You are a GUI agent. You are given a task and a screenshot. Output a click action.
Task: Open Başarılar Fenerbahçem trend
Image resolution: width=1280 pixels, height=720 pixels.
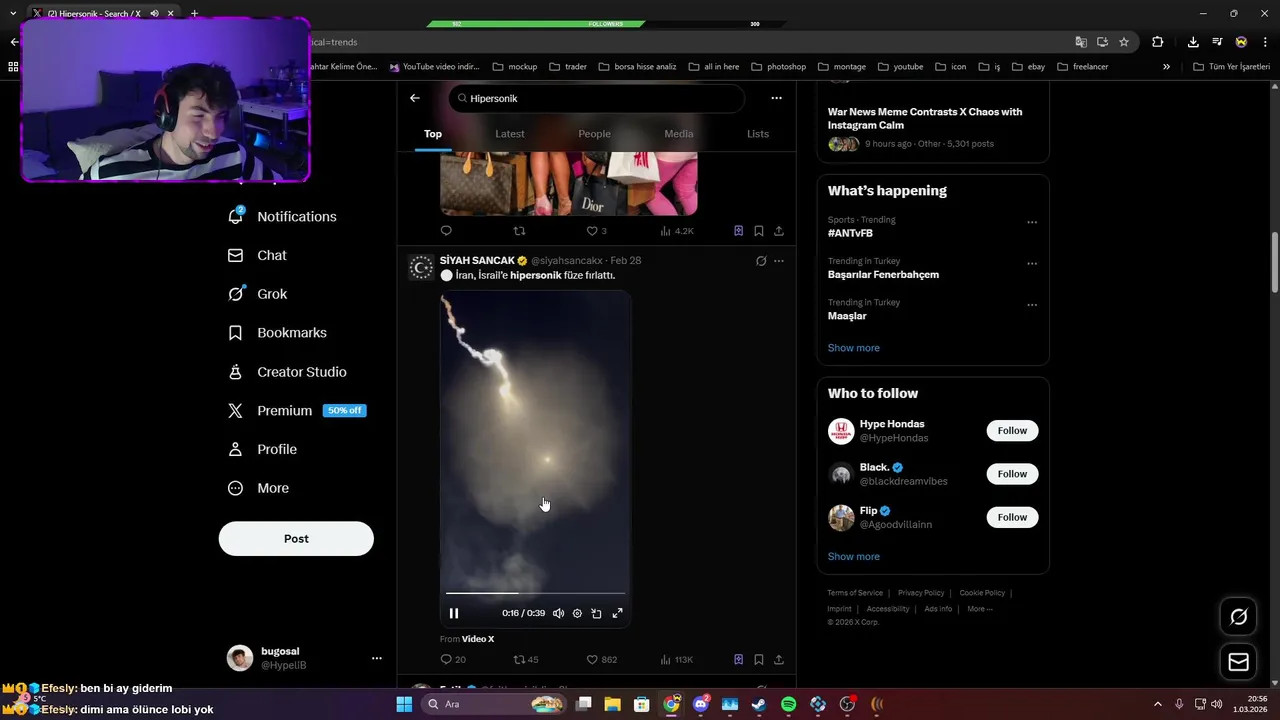pos(883,274)
